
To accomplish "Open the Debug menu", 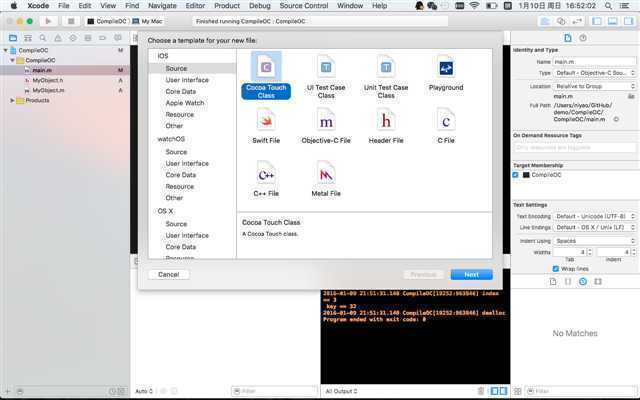I will [260, 6].
